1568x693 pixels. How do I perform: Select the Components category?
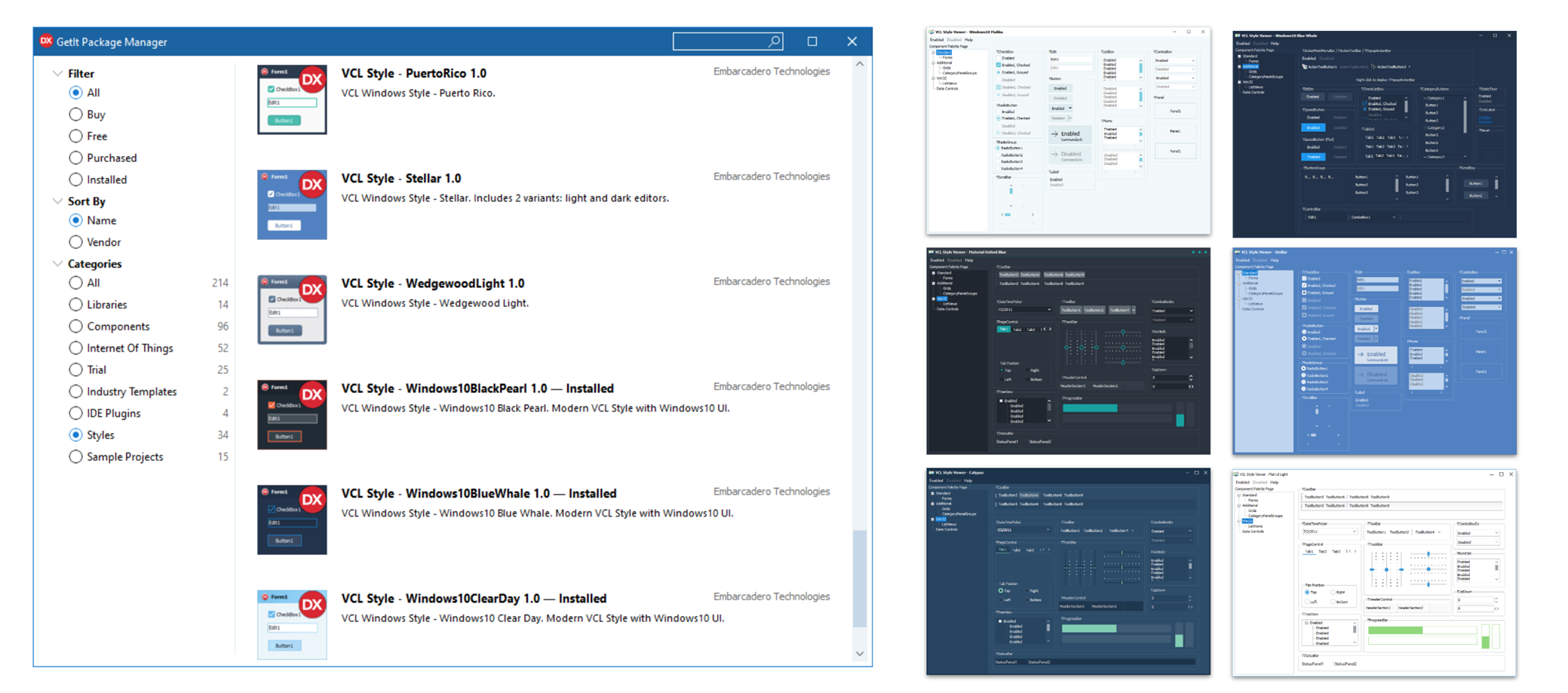[75, 327]
